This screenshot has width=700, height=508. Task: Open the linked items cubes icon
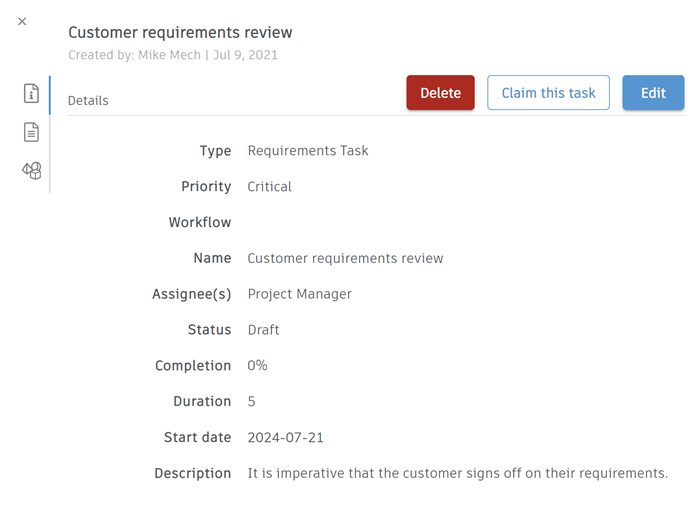pos(32,171)
